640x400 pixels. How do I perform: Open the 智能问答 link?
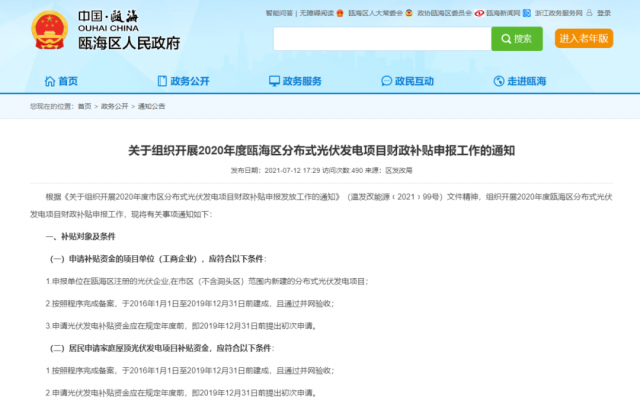pos(279,14)
